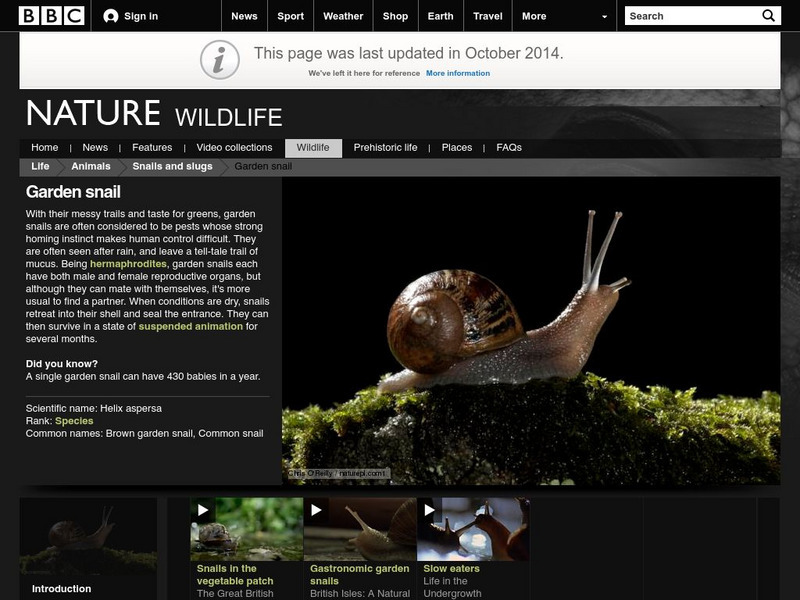The width and height of the screenshot is (800, 600).
Task: Open the FAQs tab
Action: click(x=509, y=146)
